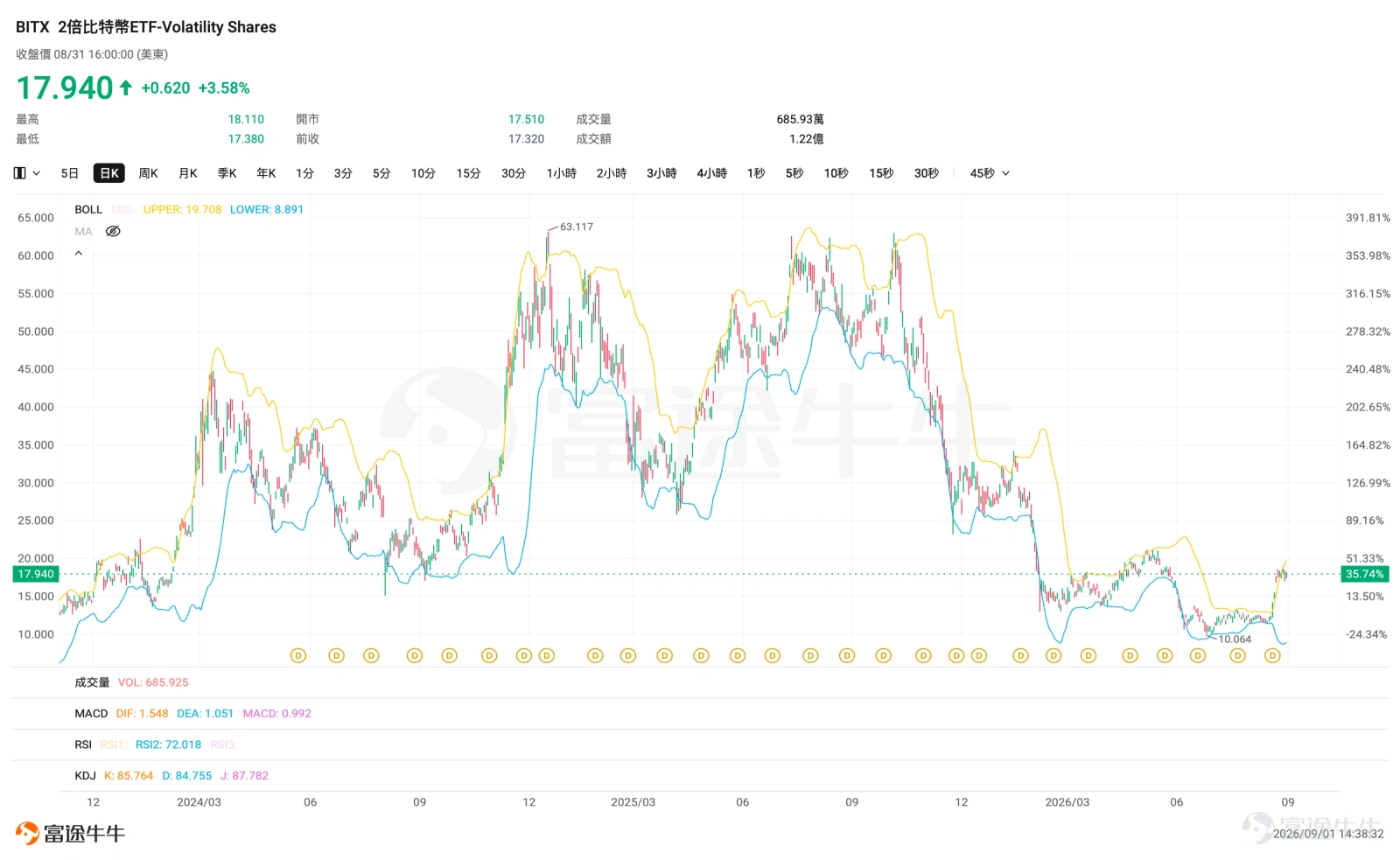Switch to the 季K chart tab
This screenshot has width=1400, height=860.
click(x=227, y=173)
